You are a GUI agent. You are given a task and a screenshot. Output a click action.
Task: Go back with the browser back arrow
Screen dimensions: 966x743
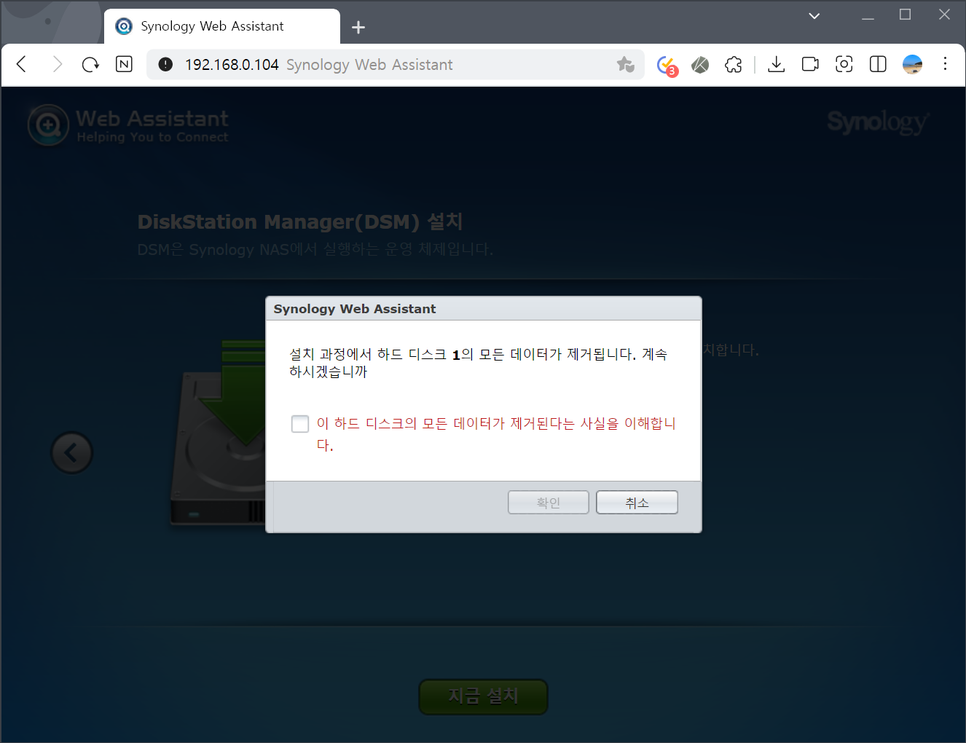[22, 64]
